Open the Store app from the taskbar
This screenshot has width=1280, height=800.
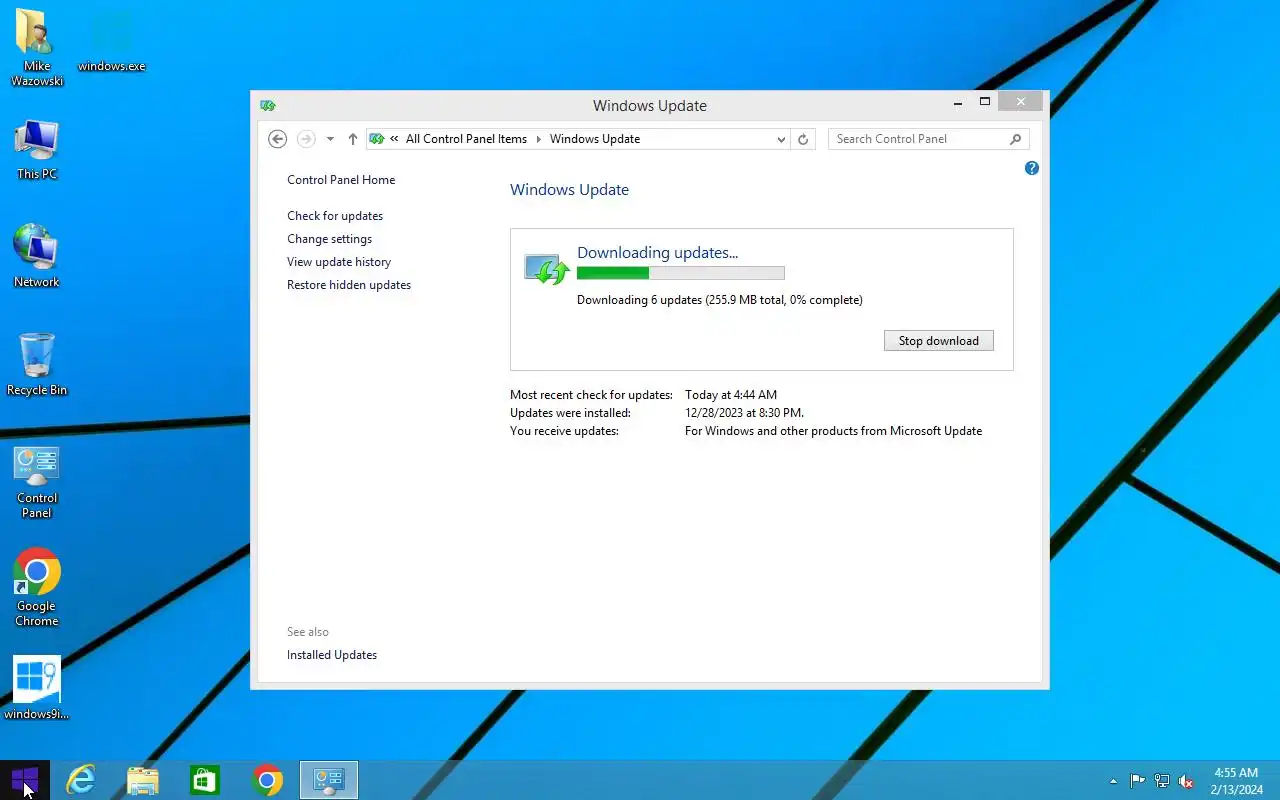[x=205, y=780]
